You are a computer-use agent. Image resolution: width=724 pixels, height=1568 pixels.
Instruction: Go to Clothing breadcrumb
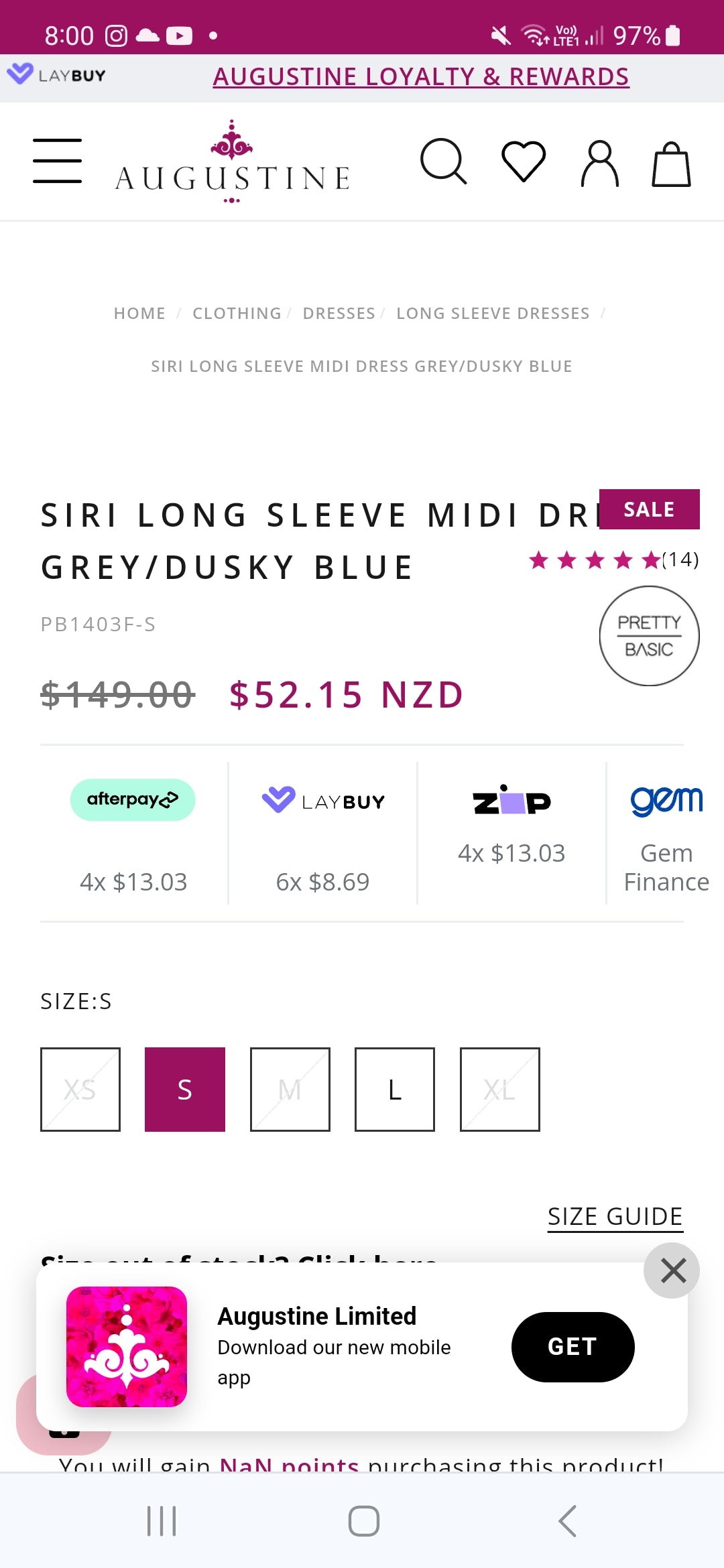pyautogui.click(x=237, y=314)
